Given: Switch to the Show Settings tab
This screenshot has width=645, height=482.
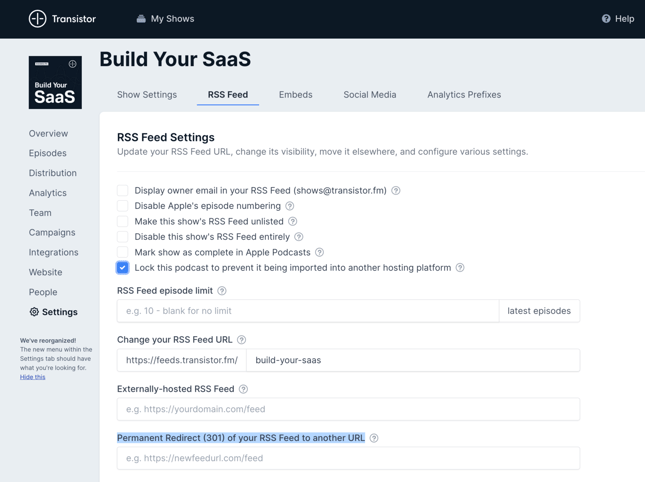Looking at the screenshot, I should click(147, 95).
